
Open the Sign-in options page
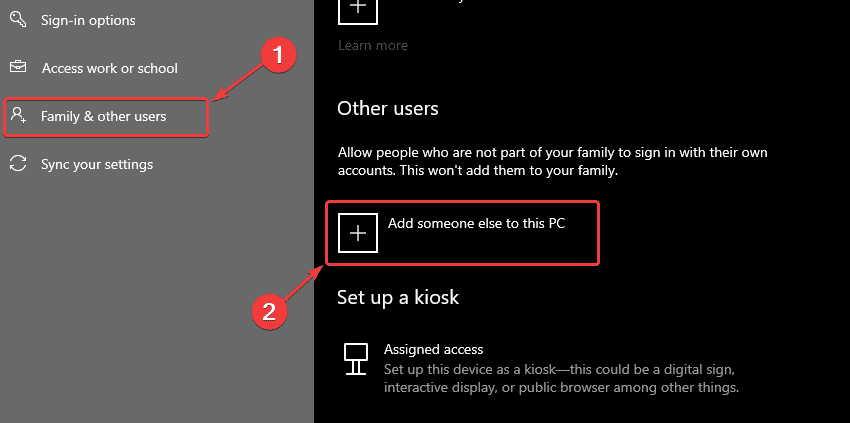coord(88,21)
